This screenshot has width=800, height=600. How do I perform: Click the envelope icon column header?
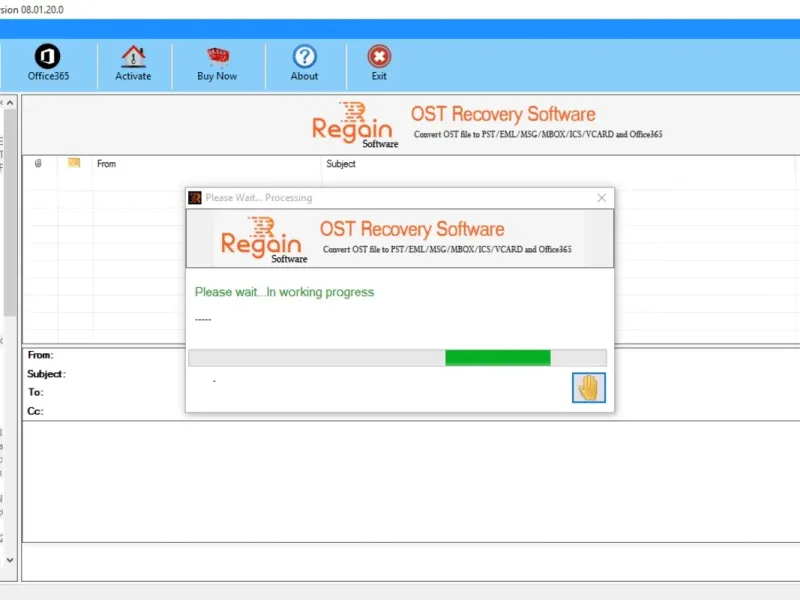[74, 163]
